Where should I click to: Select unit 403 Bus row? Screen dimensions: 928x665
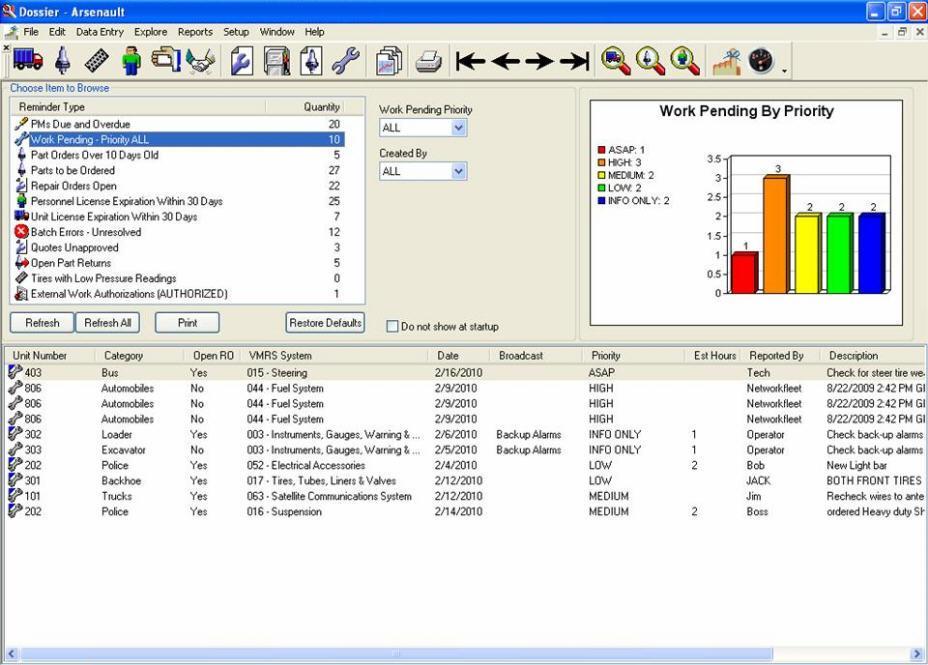pyautogui.click(x=465, y=373)
